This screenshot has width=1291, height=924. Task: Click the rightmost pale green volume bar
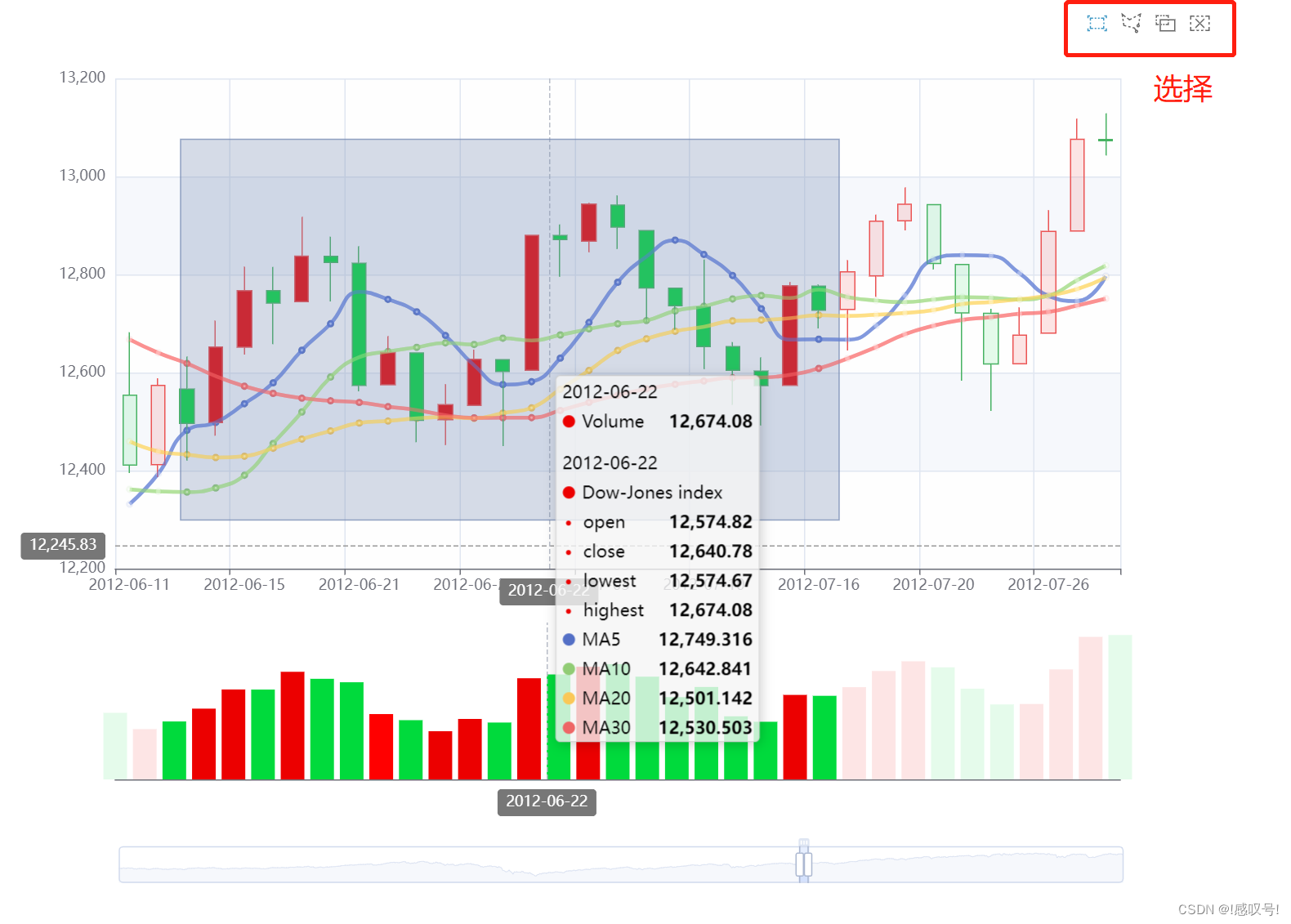click(x=1119, y=707)
